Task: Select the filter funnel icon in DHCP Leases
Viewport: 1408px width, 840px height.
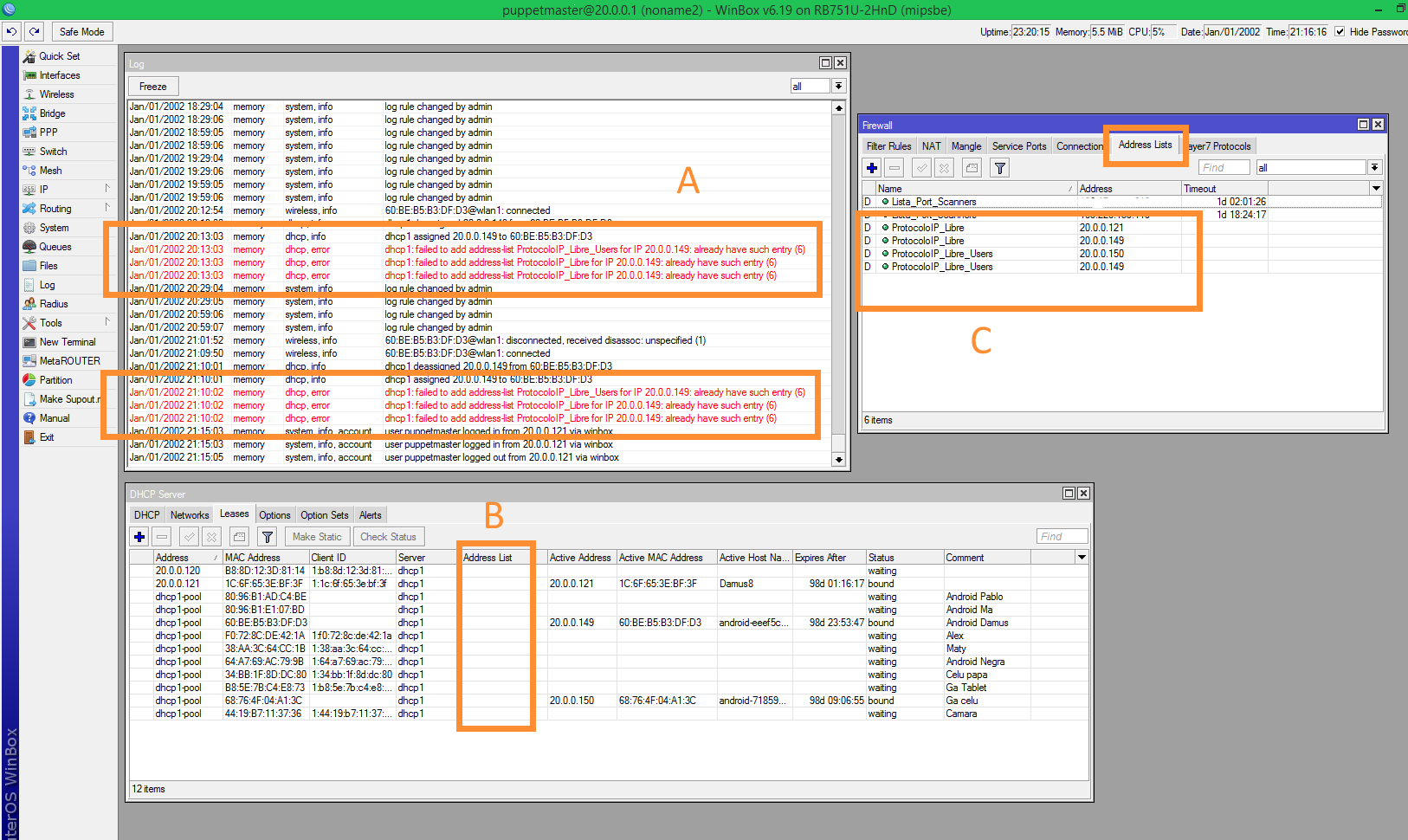Action: 267,536
